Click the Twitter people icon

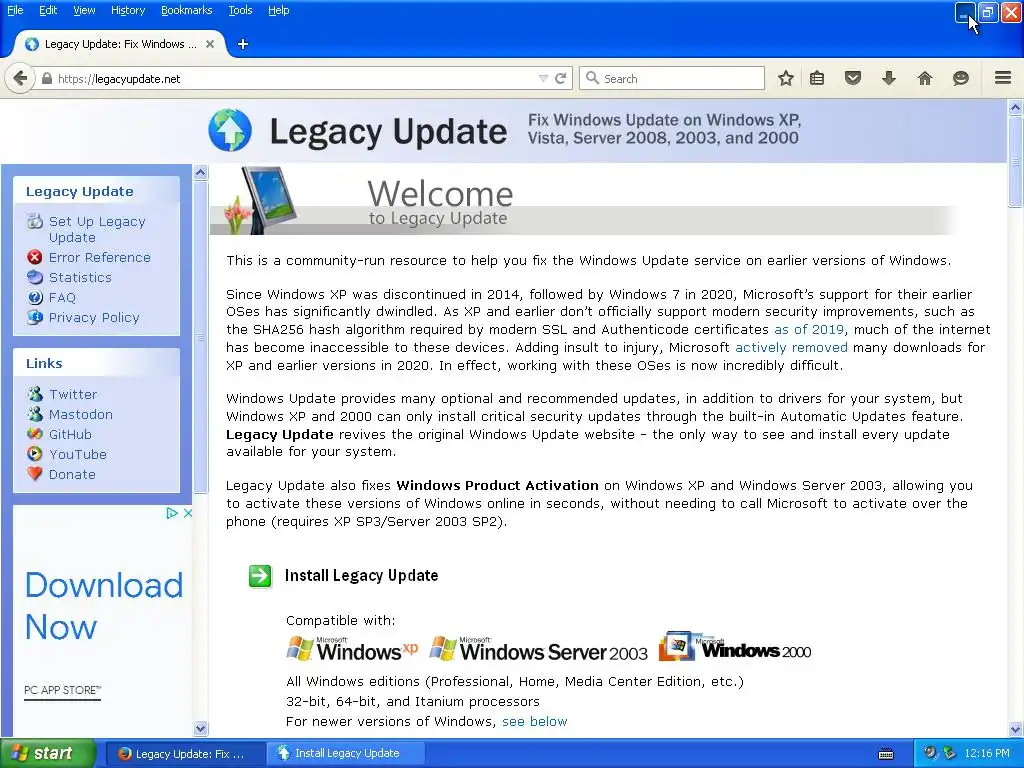coord(35,394)
